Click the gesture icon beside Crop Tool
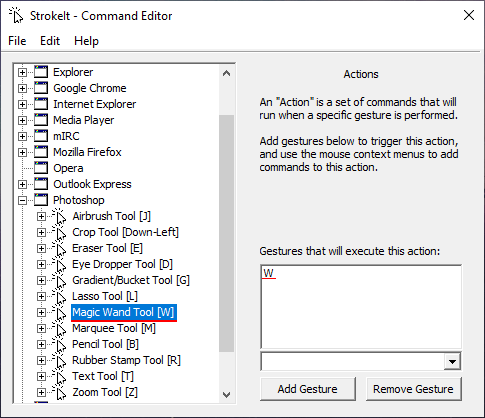 60,232
